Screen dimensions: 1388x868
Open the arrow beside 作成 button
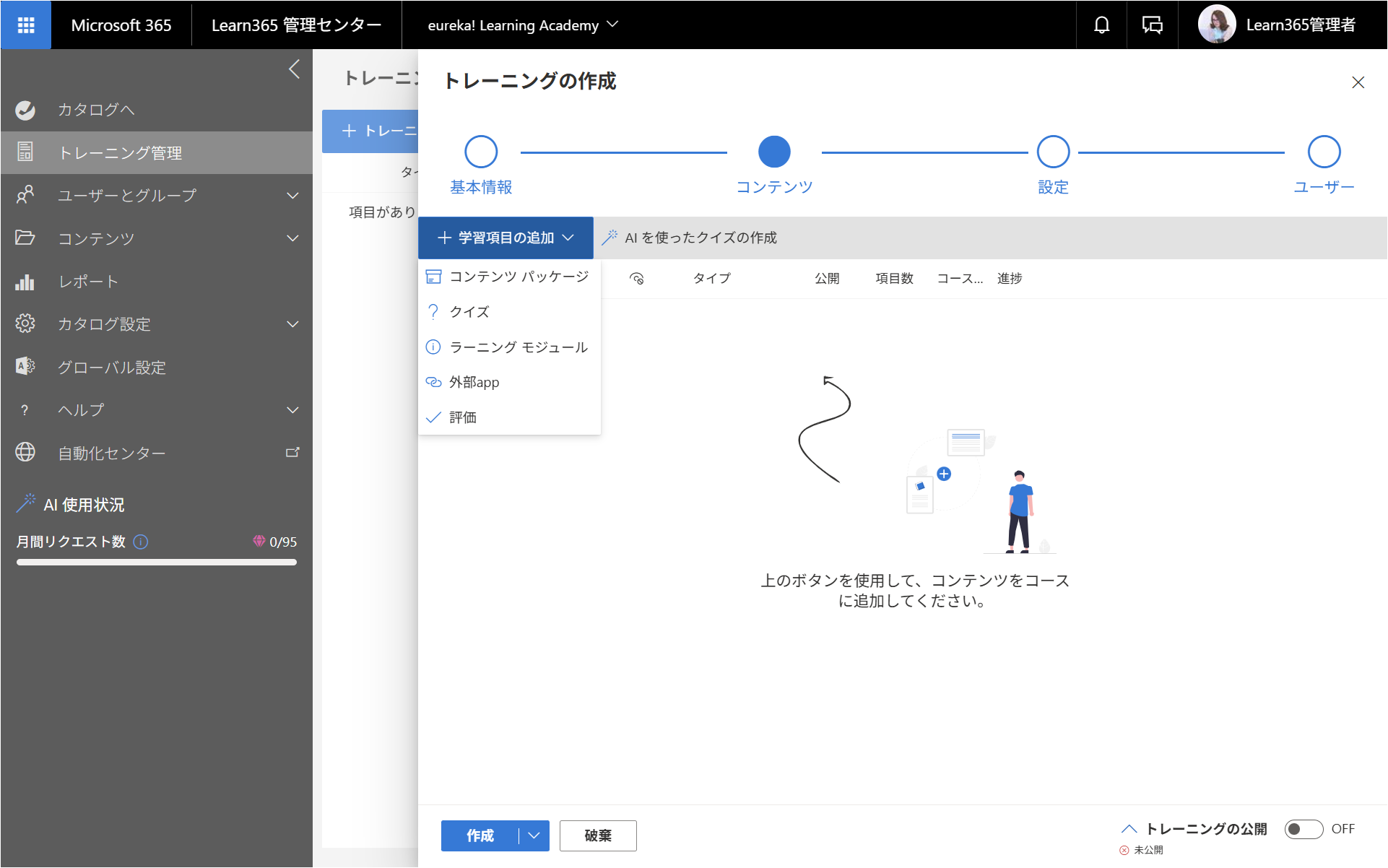pos(534,836)
